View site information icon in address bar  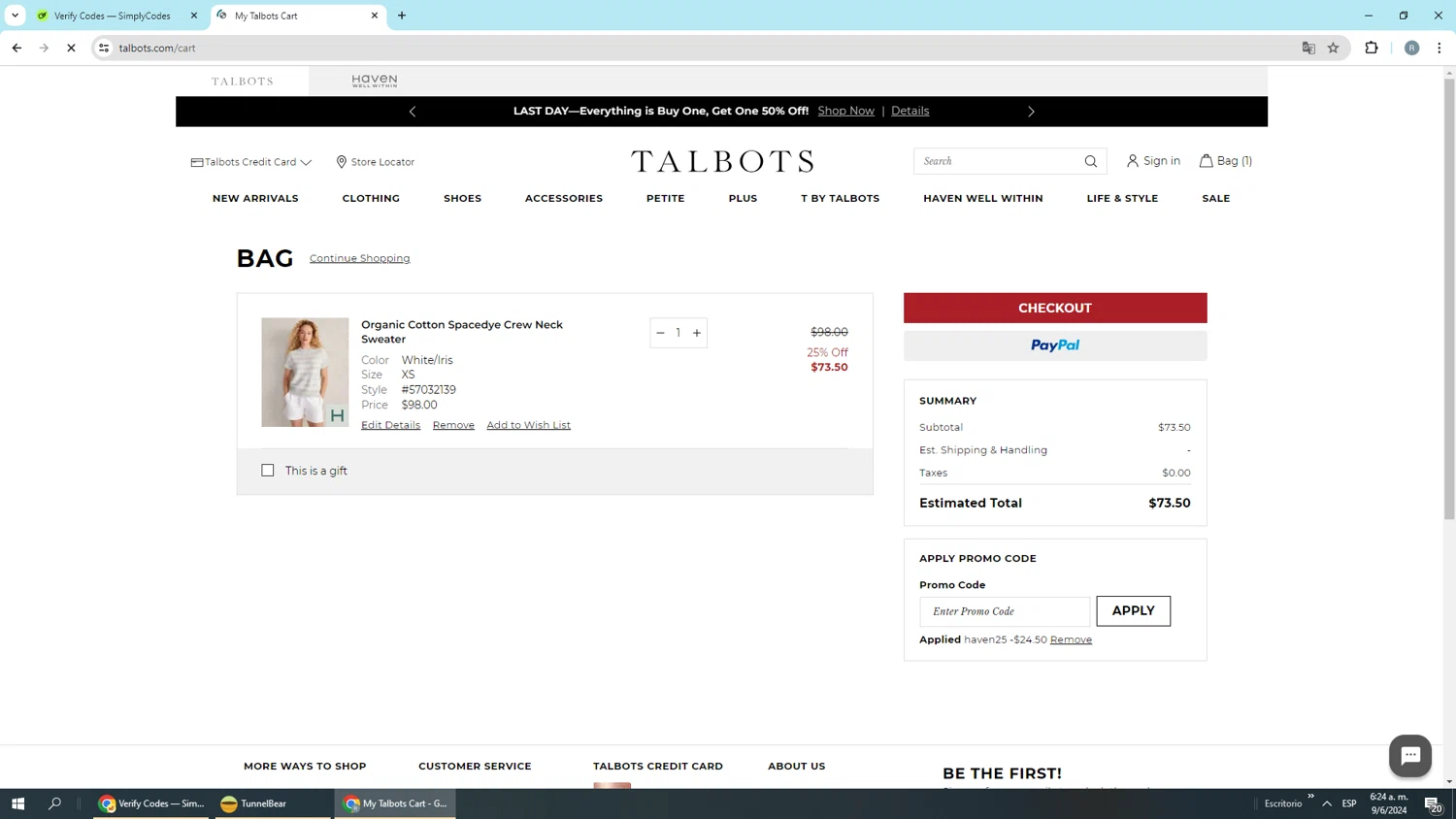pyautogui.click(x=104, y=48)
